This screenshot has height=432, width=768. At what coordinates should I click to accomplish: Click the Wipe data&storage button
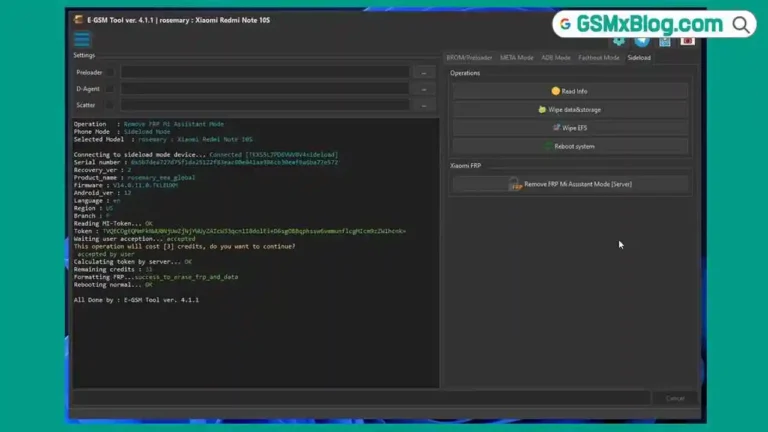[570, 110]
